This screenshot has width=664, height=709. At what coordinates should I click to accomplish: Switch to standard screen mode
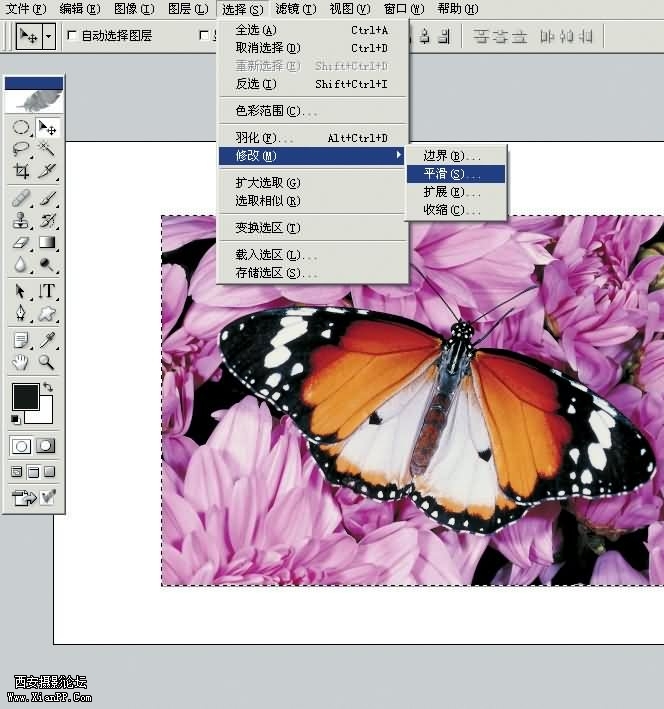click(x=17, y=472)
